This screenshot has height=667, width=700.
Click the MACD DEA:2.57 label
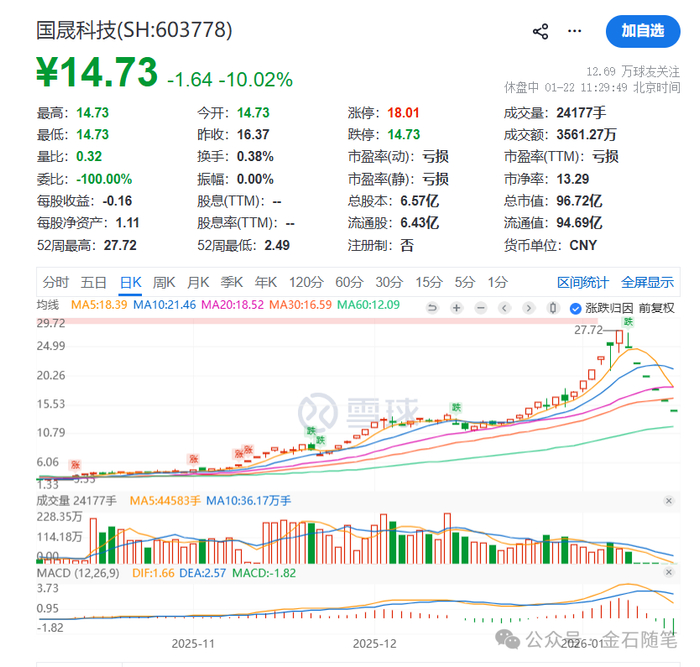[203, 573]
